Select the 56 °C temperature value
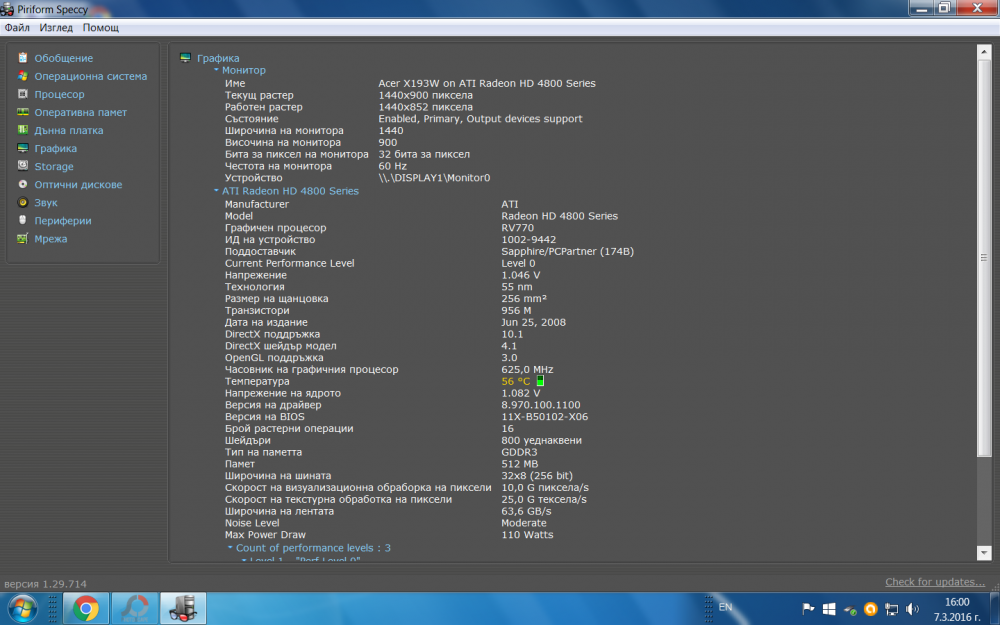Screen dimensions: 1000x625 coord(515,381)
